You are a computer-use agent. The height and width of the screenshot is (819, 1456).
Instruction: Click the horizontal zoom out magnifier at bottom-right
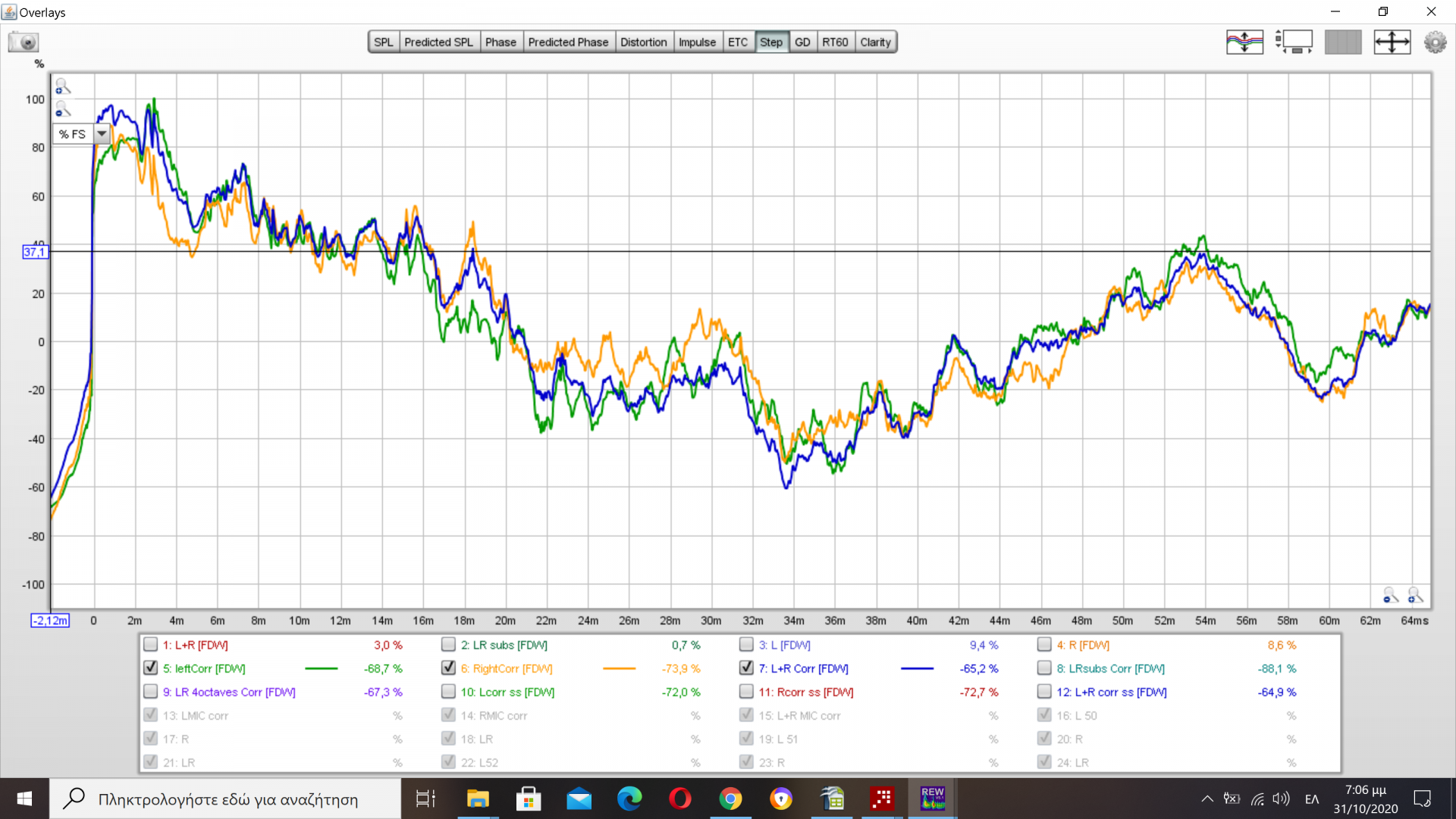[x=1390, y=595]
